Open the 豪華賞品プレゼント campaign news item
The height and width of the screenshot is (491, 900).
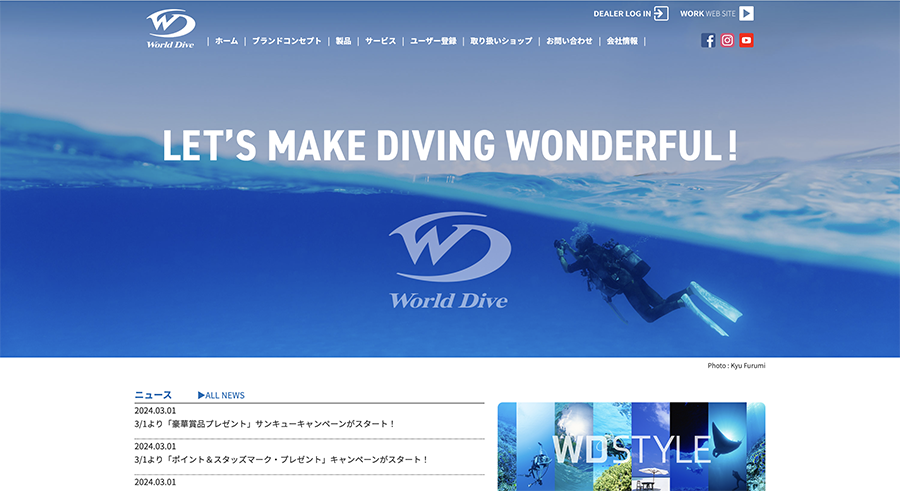tap(265, 424)
